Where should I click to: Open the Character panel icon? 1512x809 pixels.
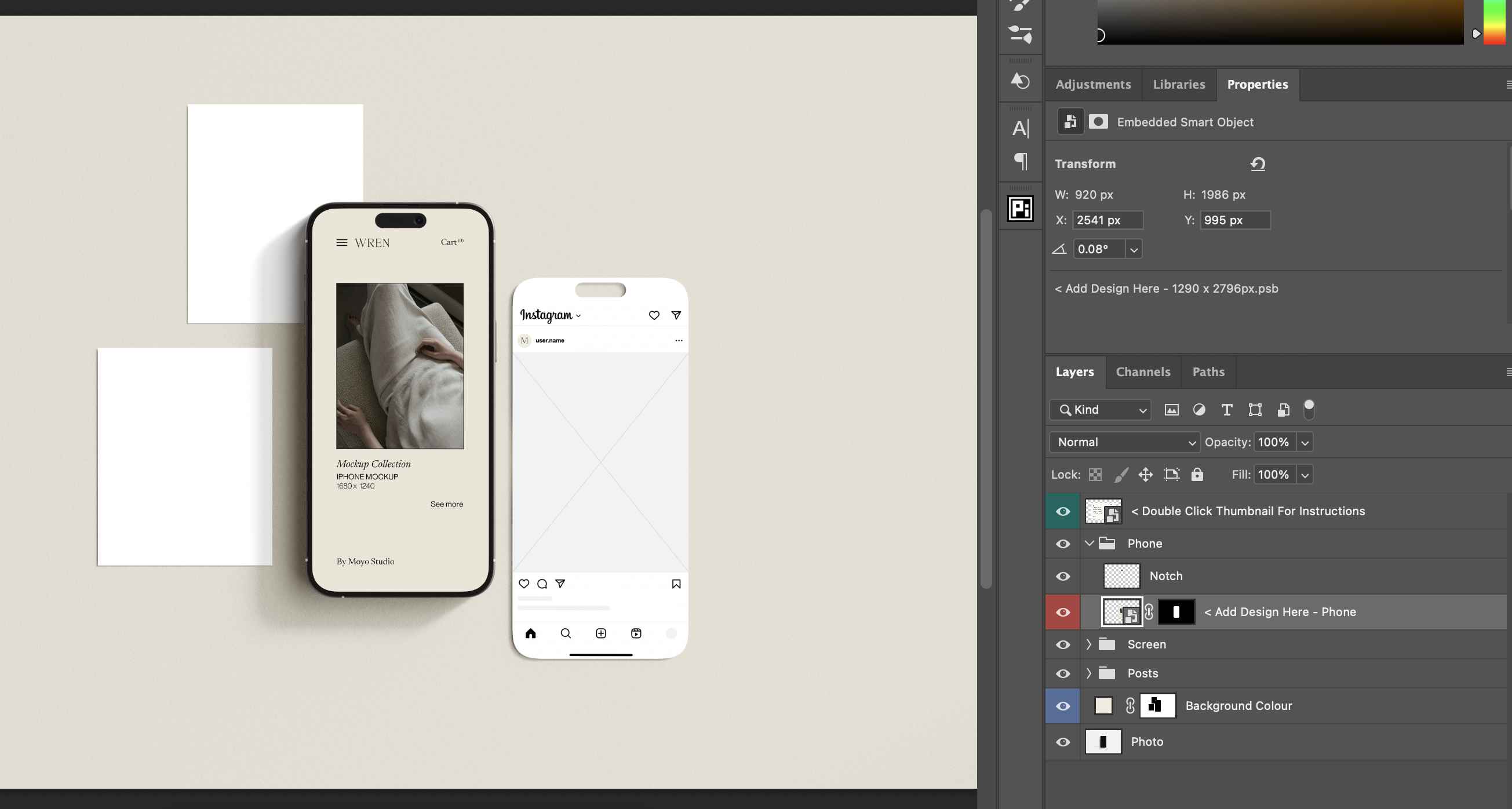click(1020, 129)
